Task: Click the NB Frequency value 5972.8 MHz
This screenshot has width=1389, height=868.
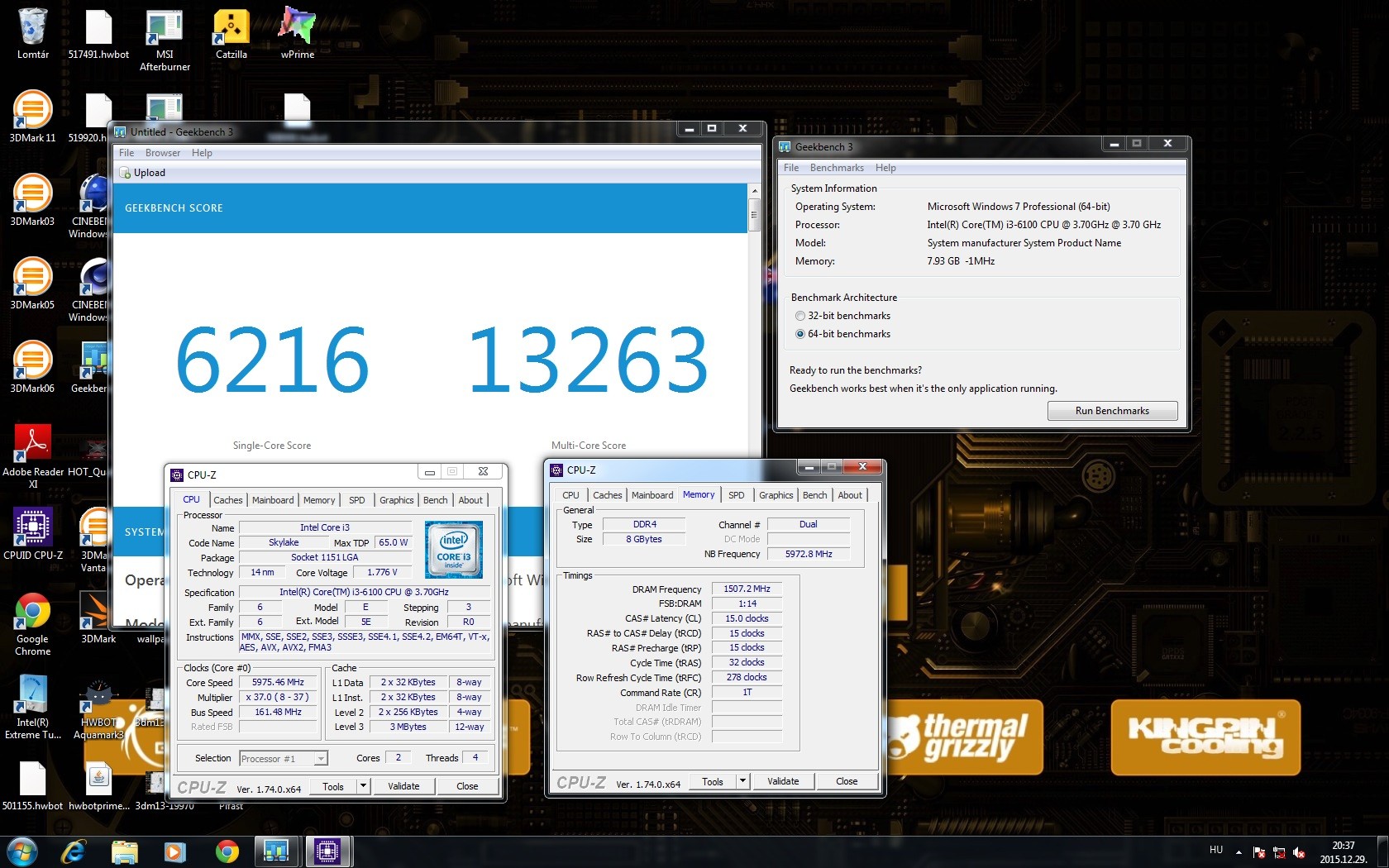Action: 809,554
